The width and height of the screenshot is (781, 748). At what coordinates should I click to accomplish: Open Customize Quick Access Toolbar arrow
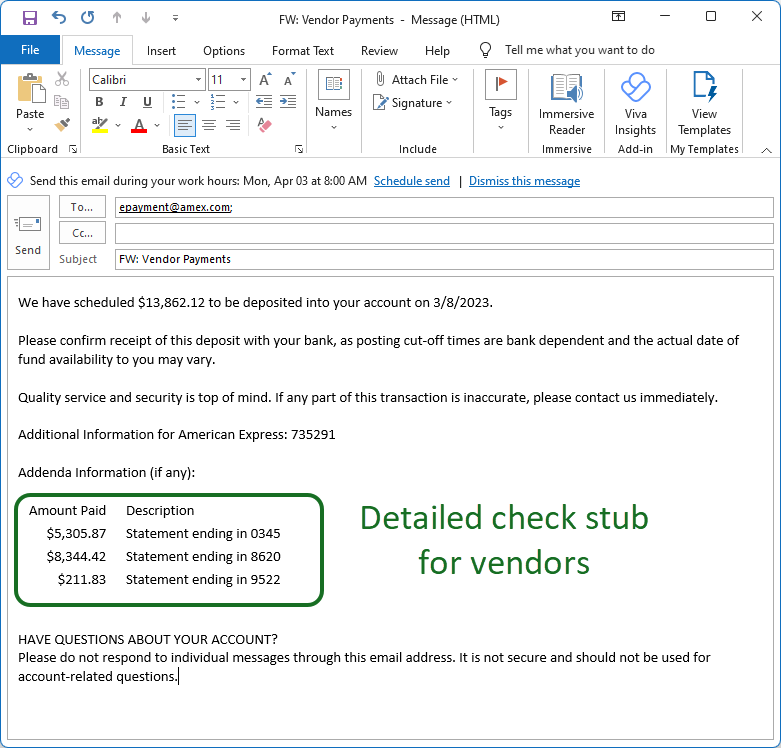tap(175, 18)
